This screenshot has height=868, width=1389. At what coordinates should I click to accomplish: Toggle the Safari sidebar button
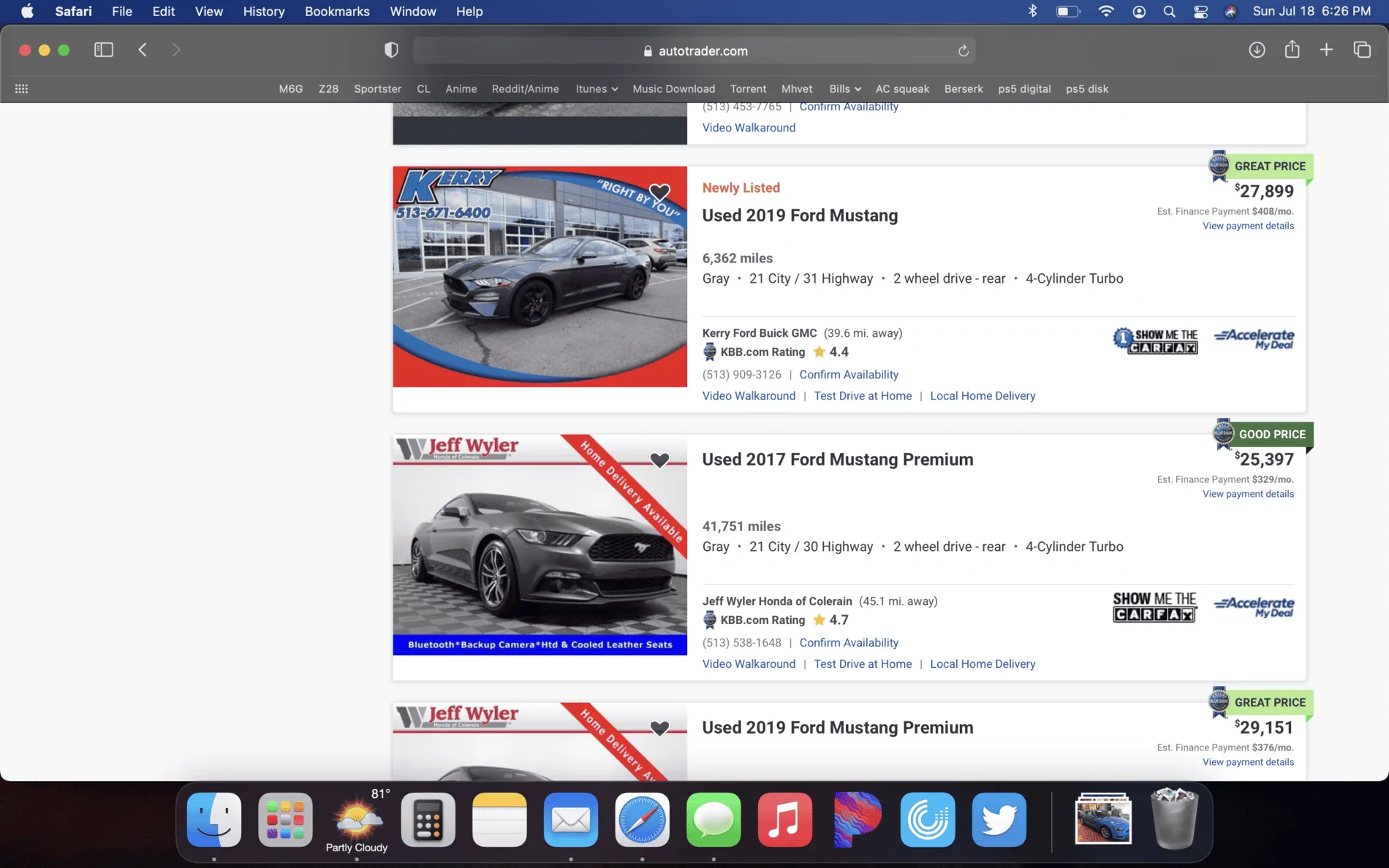pyautogui.click(x=104, y=50)
